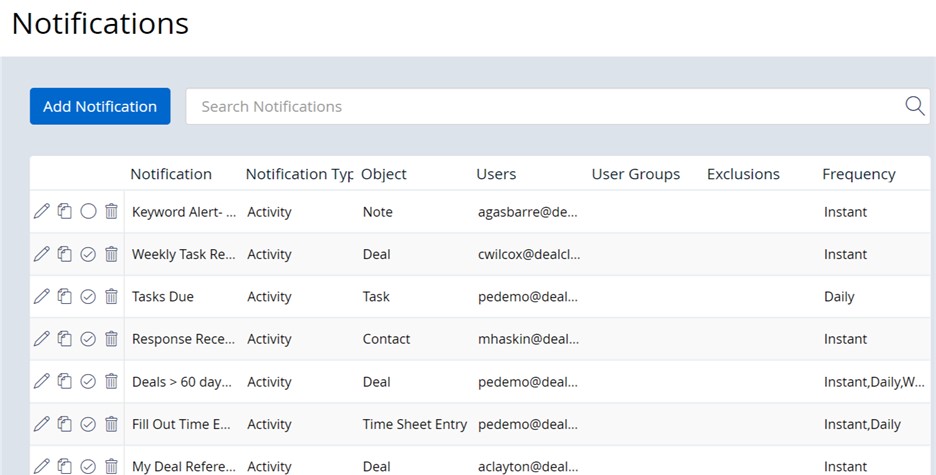Screen dimensions: 936x475
Task: Sort by the Frequency column header
Action: (x=858, y=174)
